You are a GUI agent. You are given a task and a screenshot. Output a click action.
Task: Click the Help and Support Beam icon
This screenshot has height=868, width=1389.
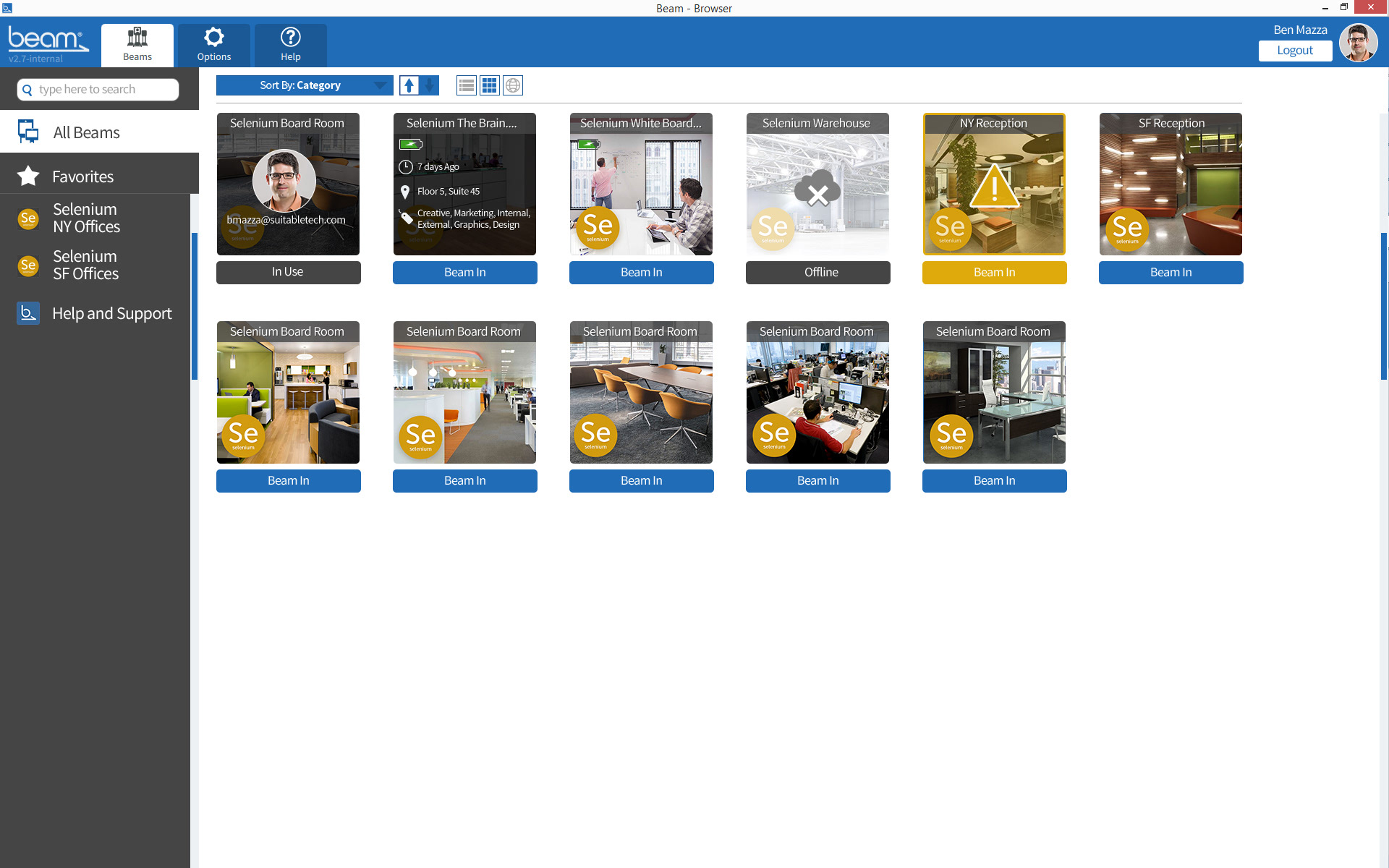pyautogui.click(x=28, y=313)
